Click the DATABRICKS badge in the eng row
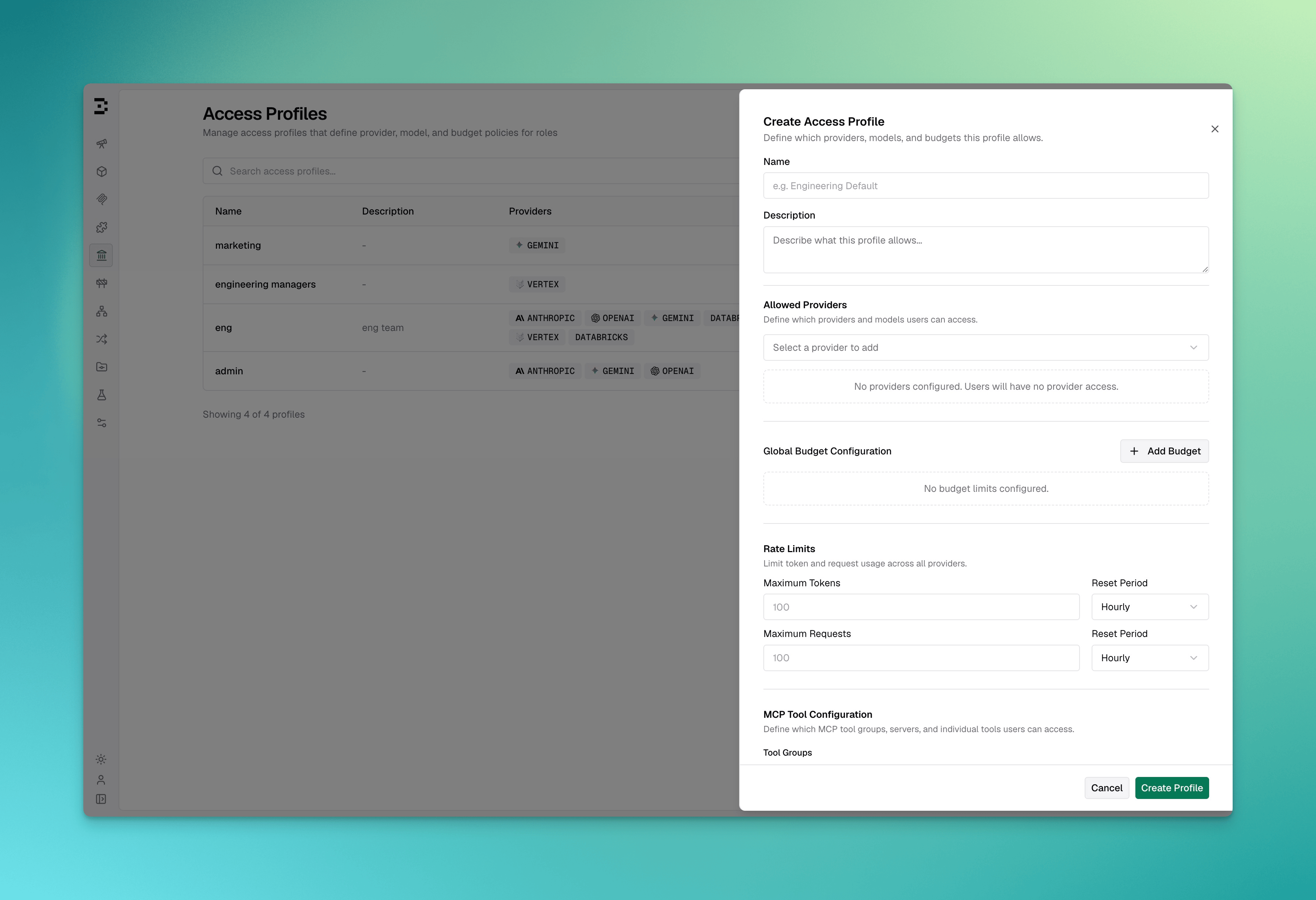Image resolution: width=1316 pixels, height=900 pixels. pos(601,338)
